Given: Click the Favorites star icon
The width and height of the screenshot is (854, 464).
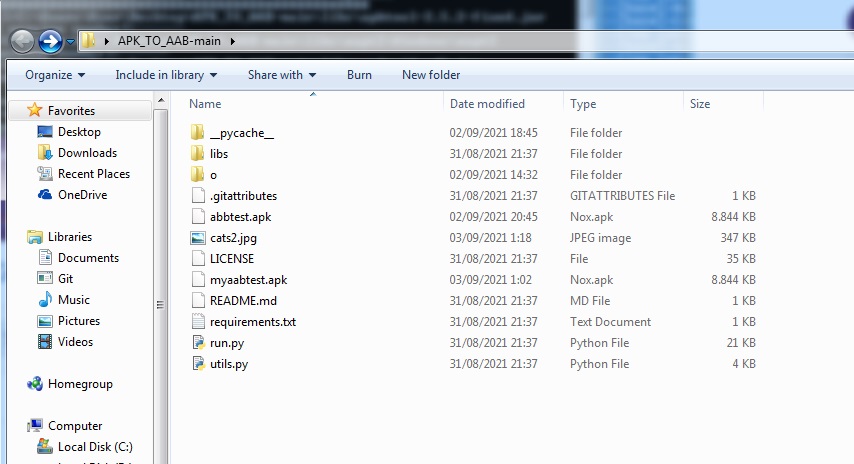Looking at the screenshot, I should coord(34,110).
